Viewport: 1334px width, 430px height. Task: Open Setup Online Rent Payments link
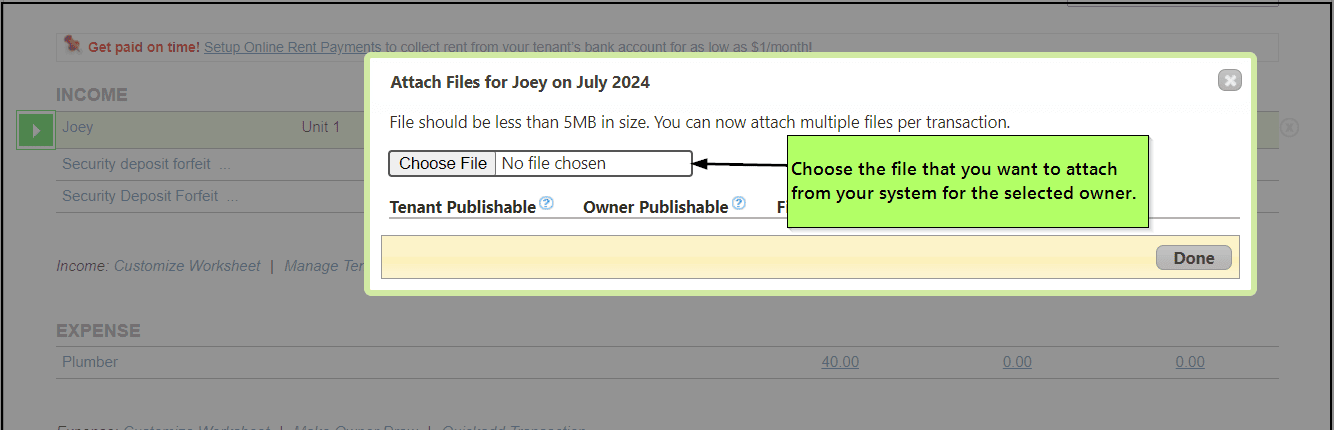coord(292,47)
